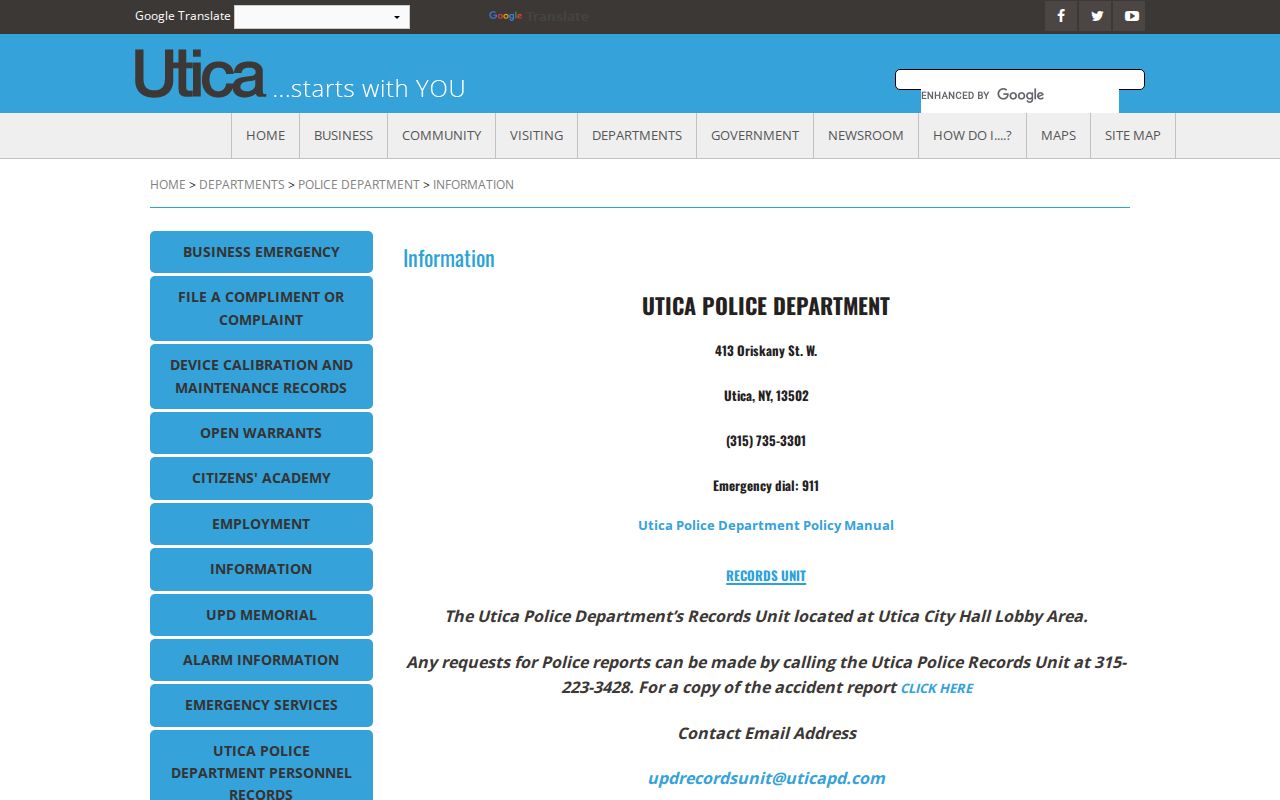Open the Emergency Services sidebar button
This screenshot has height=800, width=1280.
pos(261,705)
